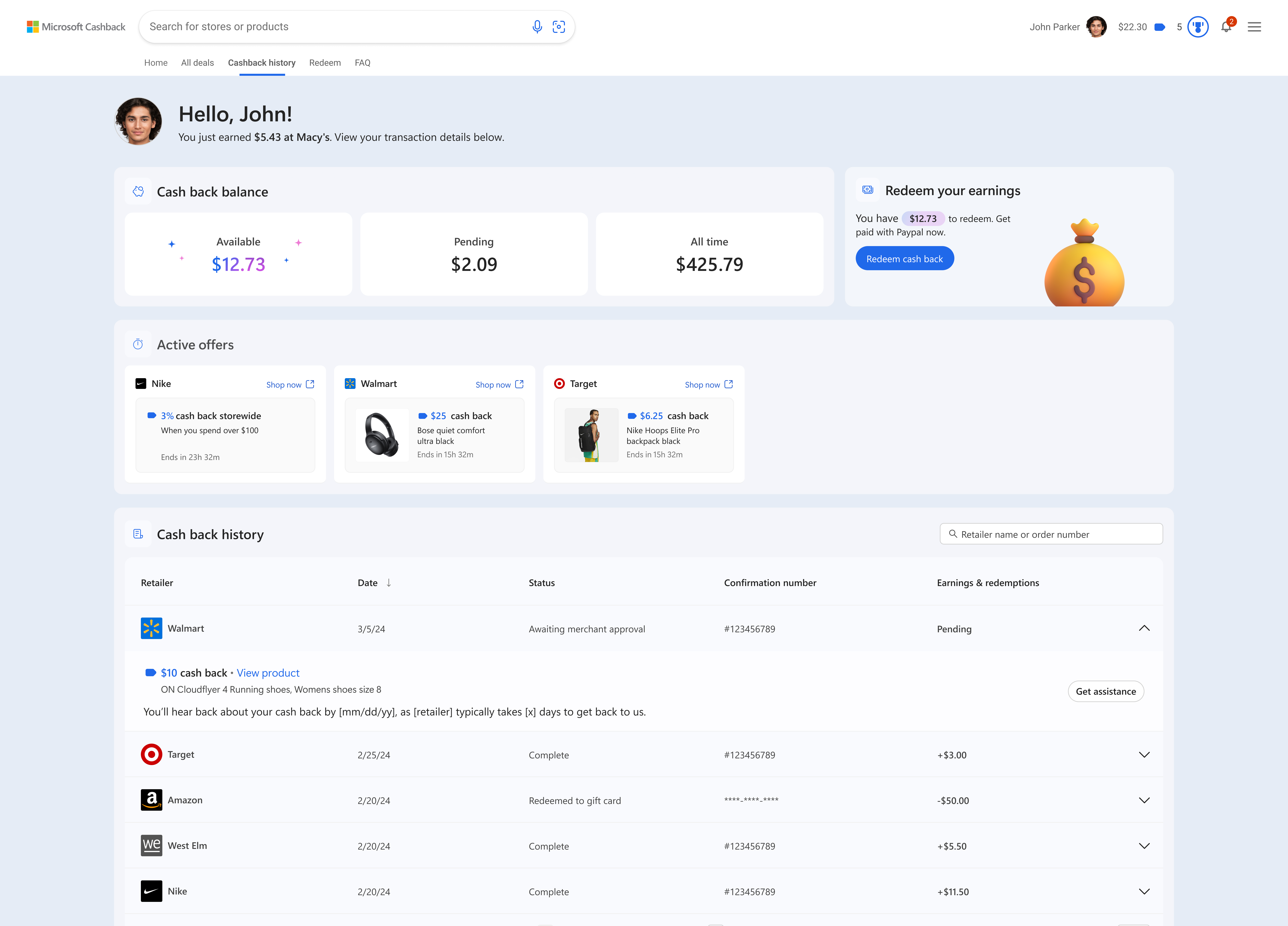Click the +$11.50 Nike earnings amount

[953, 892]
